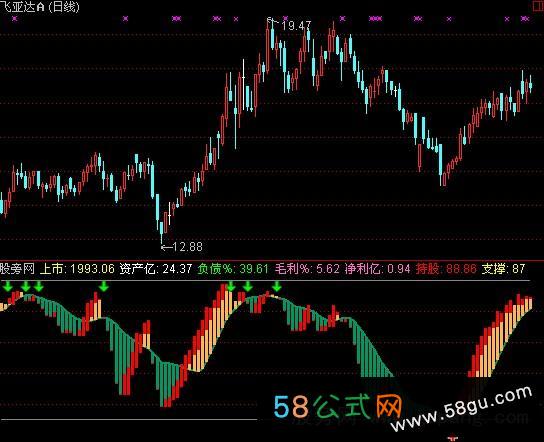
Task: Select the 飞亚达A stock title
Action: pos(23,7)
